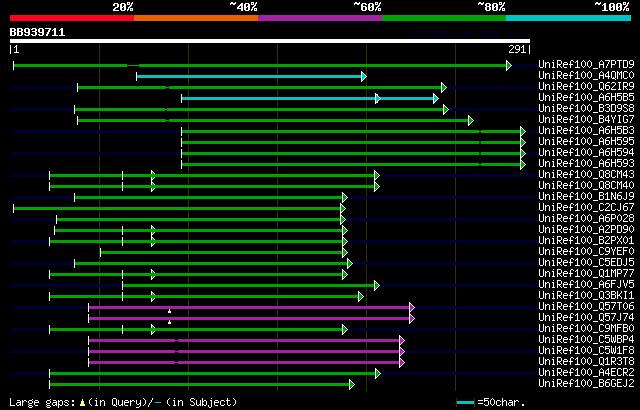Click the UniRef100_Q1MP77 name
640x410 pixels.
[x=586, y=274]
